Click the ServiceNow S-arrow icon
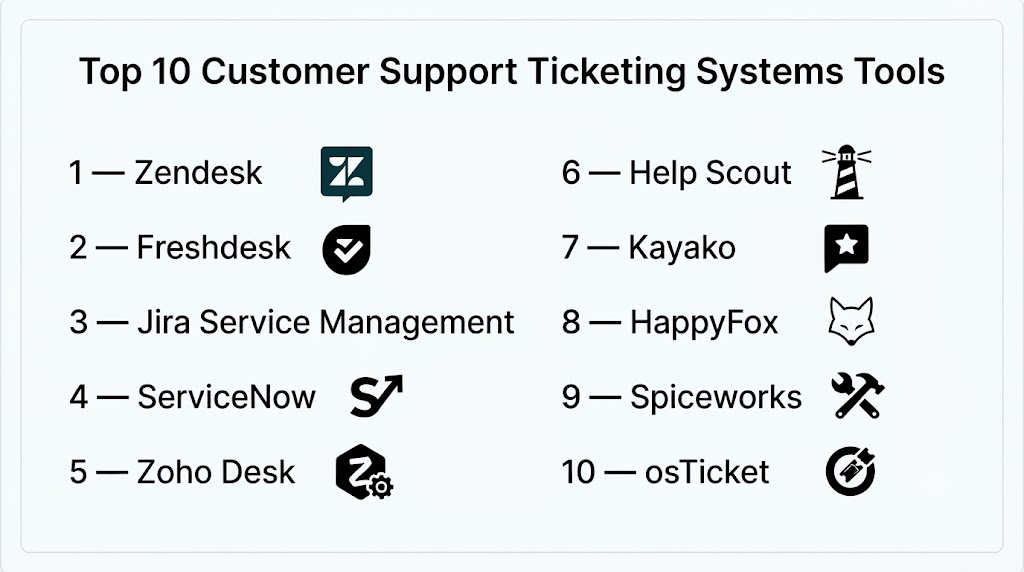 (376, 396)
